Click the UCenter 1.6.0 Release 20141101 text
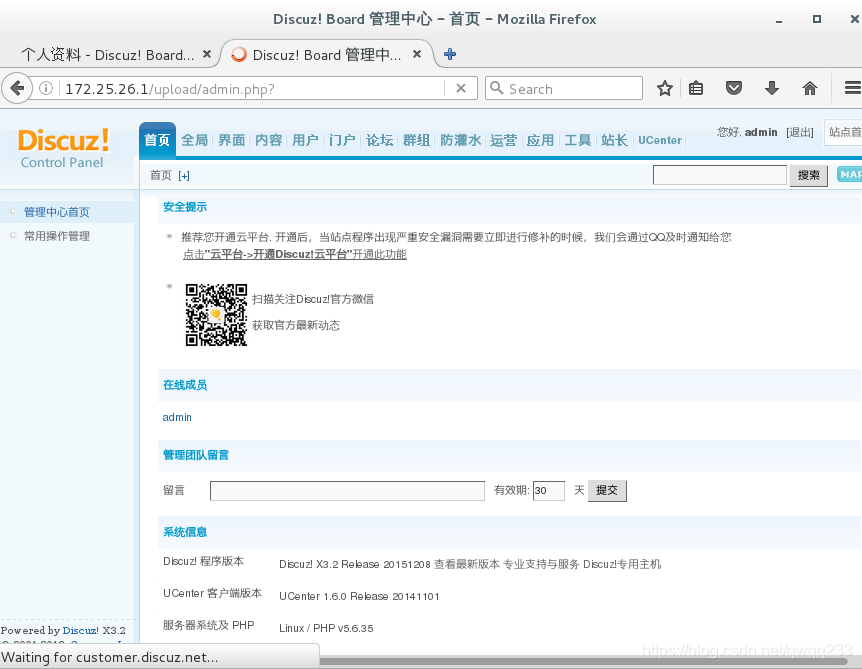 click(x=359, y=596)
